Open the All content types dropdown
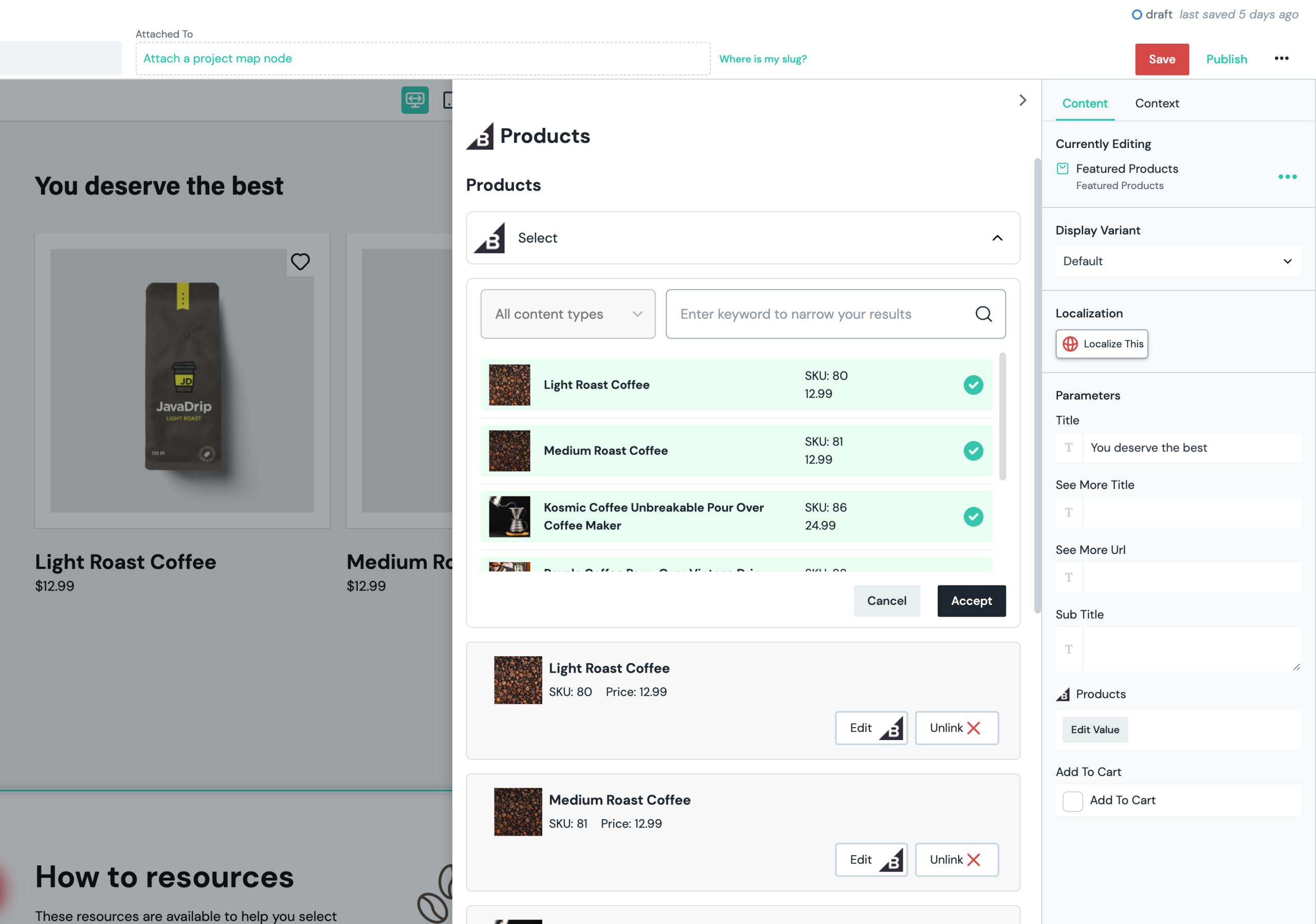 (x=568, y=314)
